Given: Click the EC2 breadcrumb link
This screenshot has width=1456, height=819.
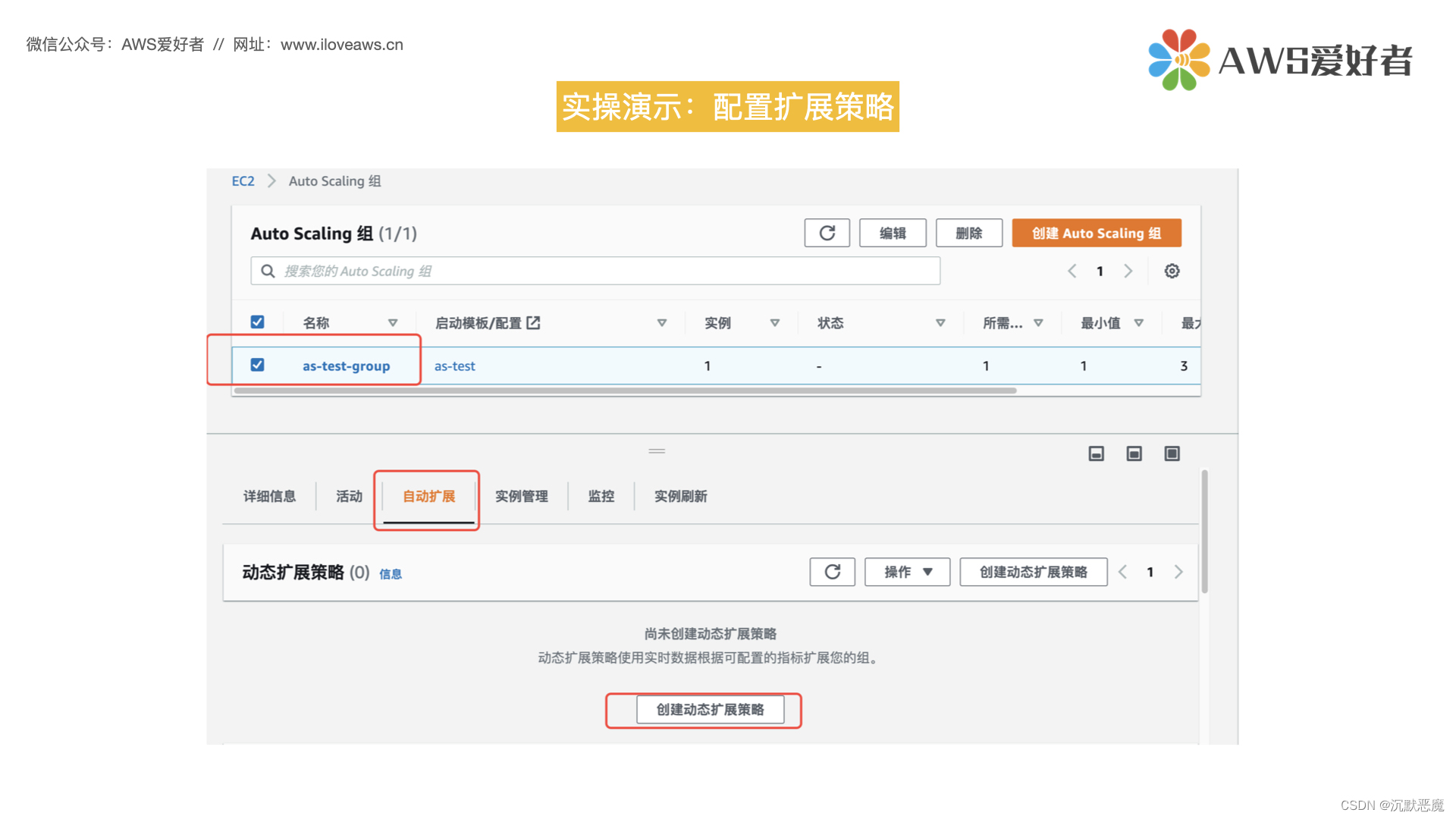Looking at the screenshot, I should (x=243, y=181).
